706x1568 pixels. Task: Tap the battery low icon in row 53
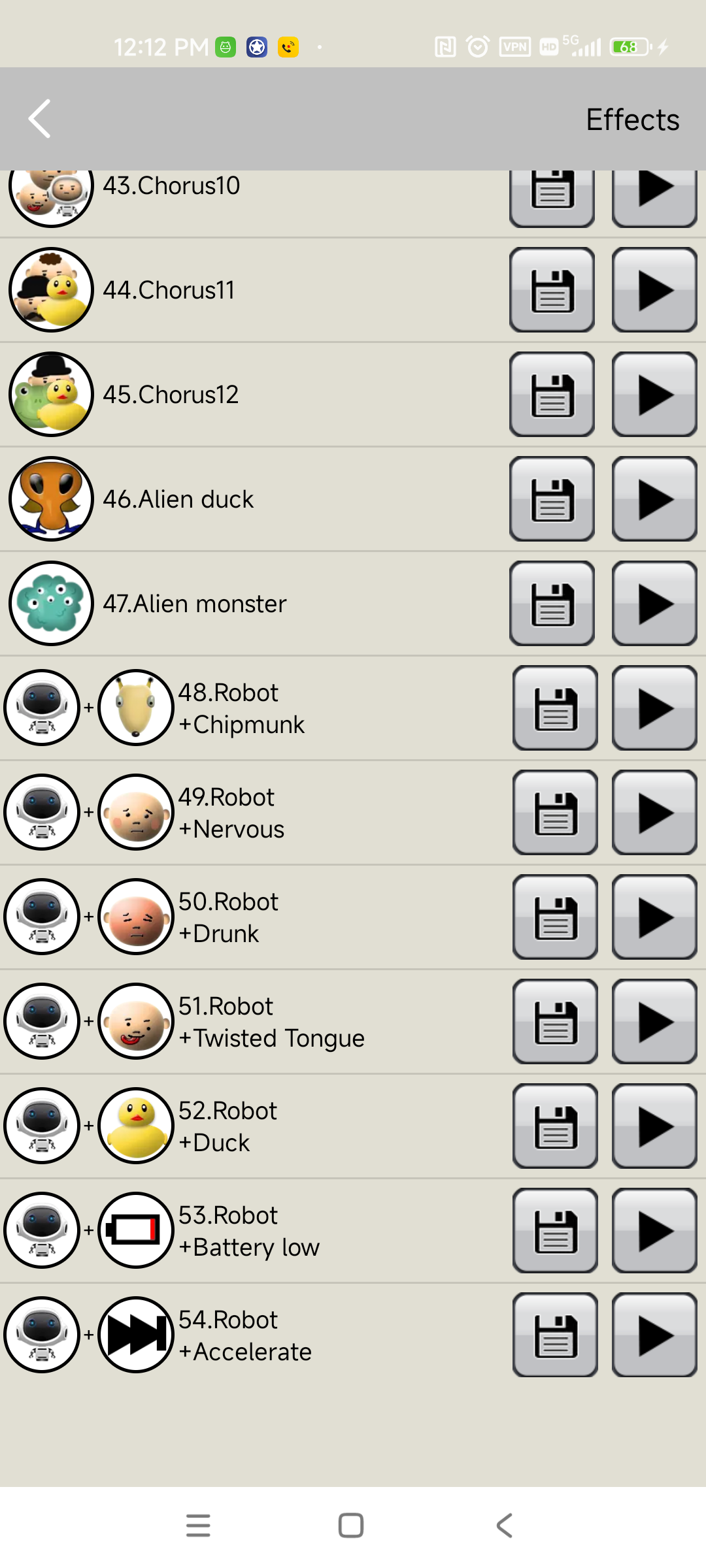[136, 1231]
